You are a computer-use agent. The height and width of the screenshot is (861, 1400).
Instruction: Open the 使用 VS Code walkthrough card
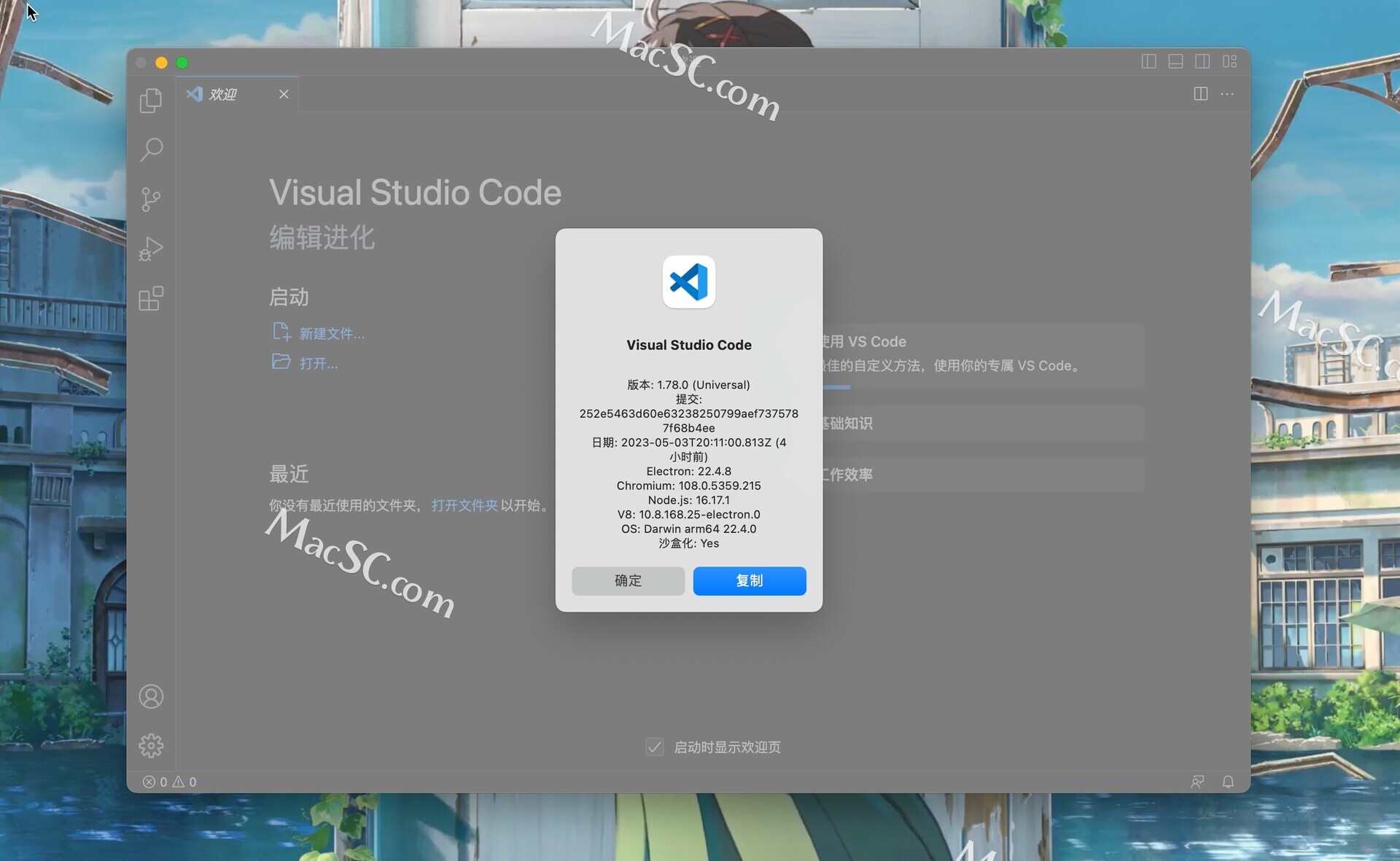coord(983,356)
